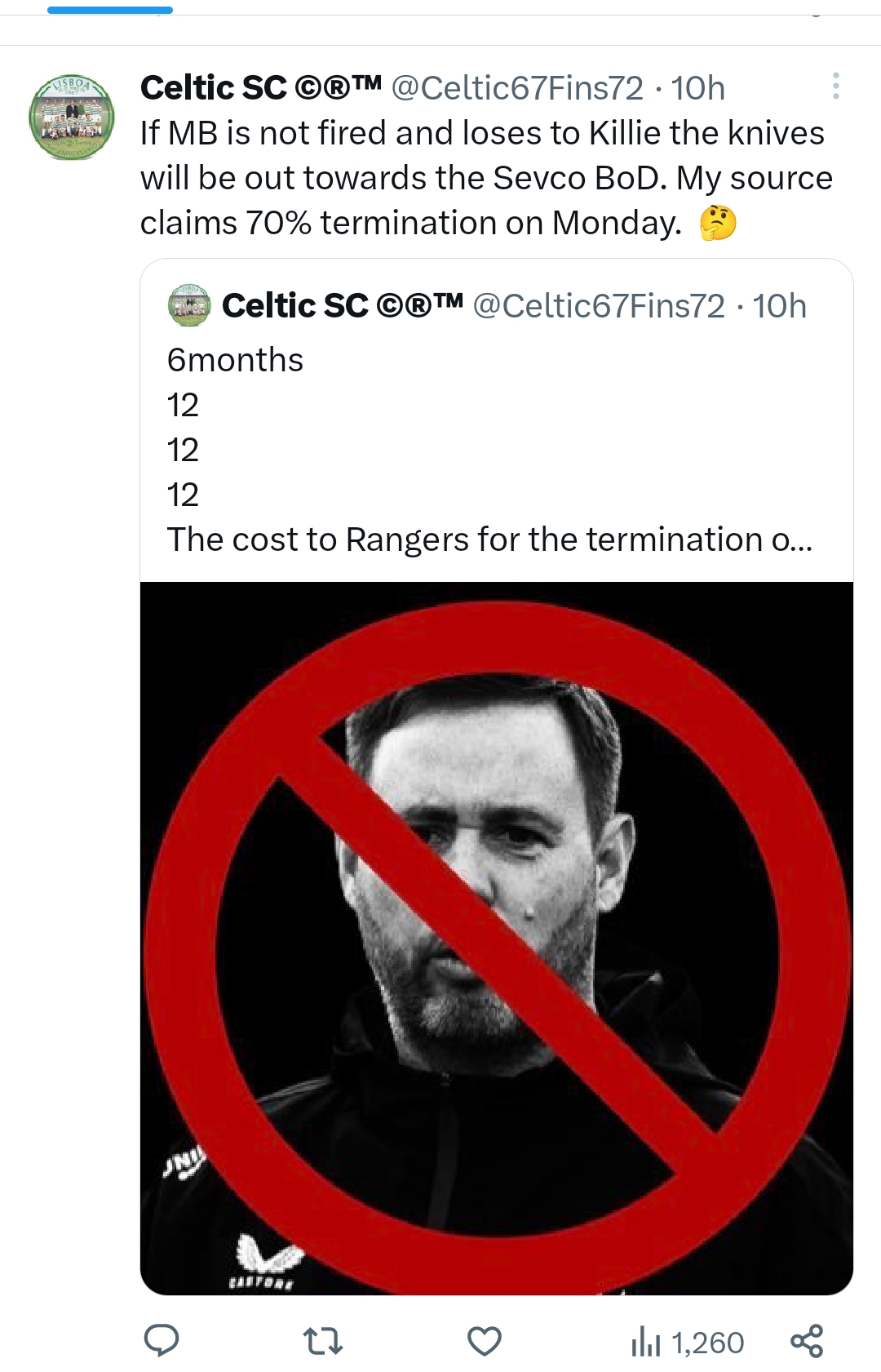Like the tweet with the heart icon

pos(484,1341)
